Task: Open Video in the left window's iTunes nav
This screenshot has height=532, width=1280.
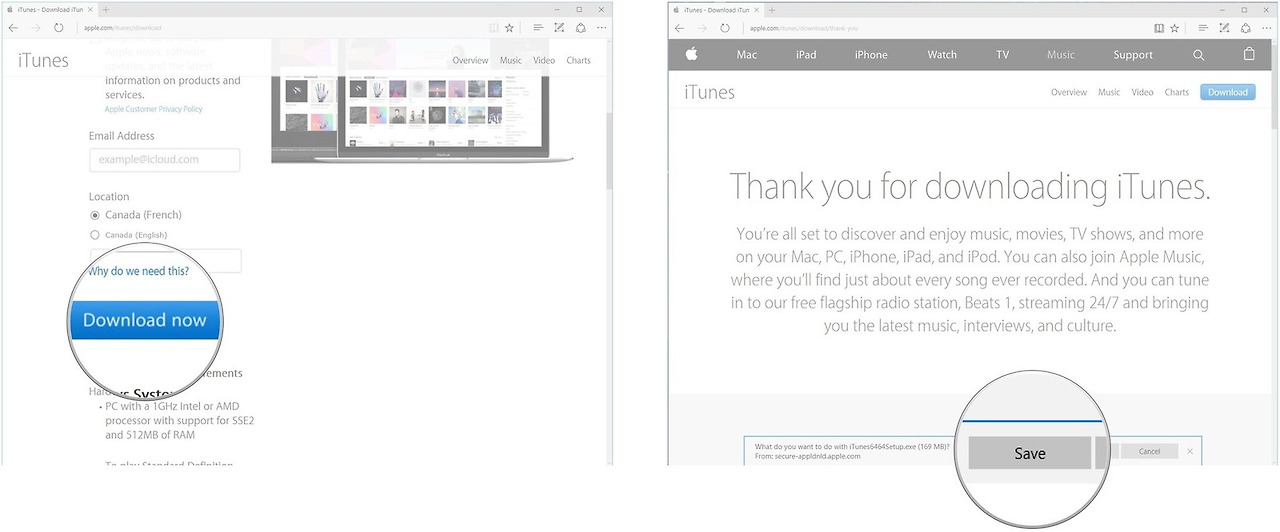Action: (x=544, y=60)
